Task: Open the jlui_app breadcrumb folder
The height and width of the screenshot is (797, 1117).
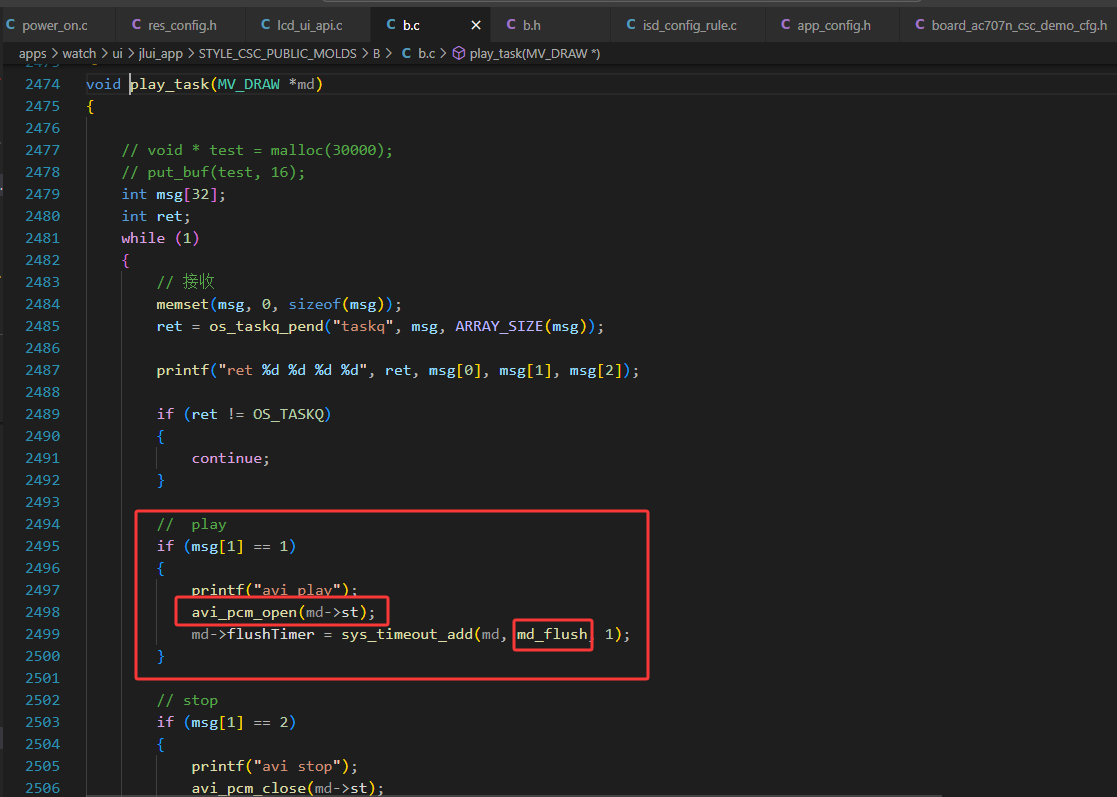Action: tap(160, 54)
